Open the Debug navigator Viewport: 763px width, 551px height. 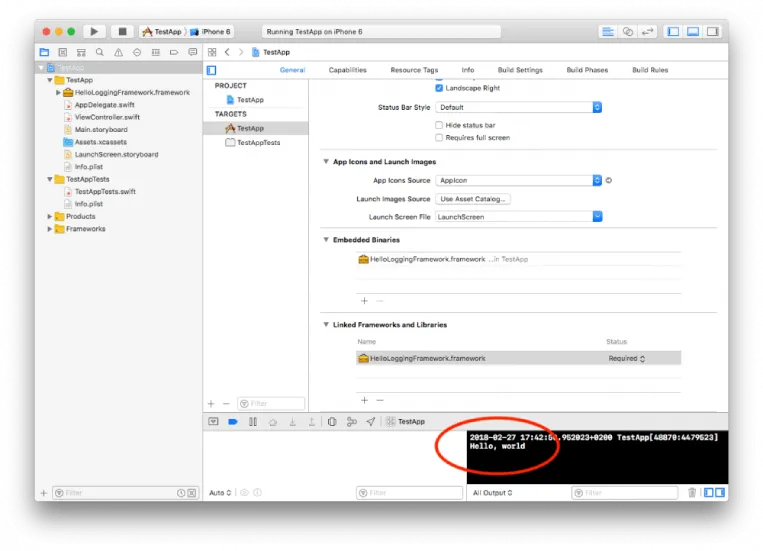point(156,52)
